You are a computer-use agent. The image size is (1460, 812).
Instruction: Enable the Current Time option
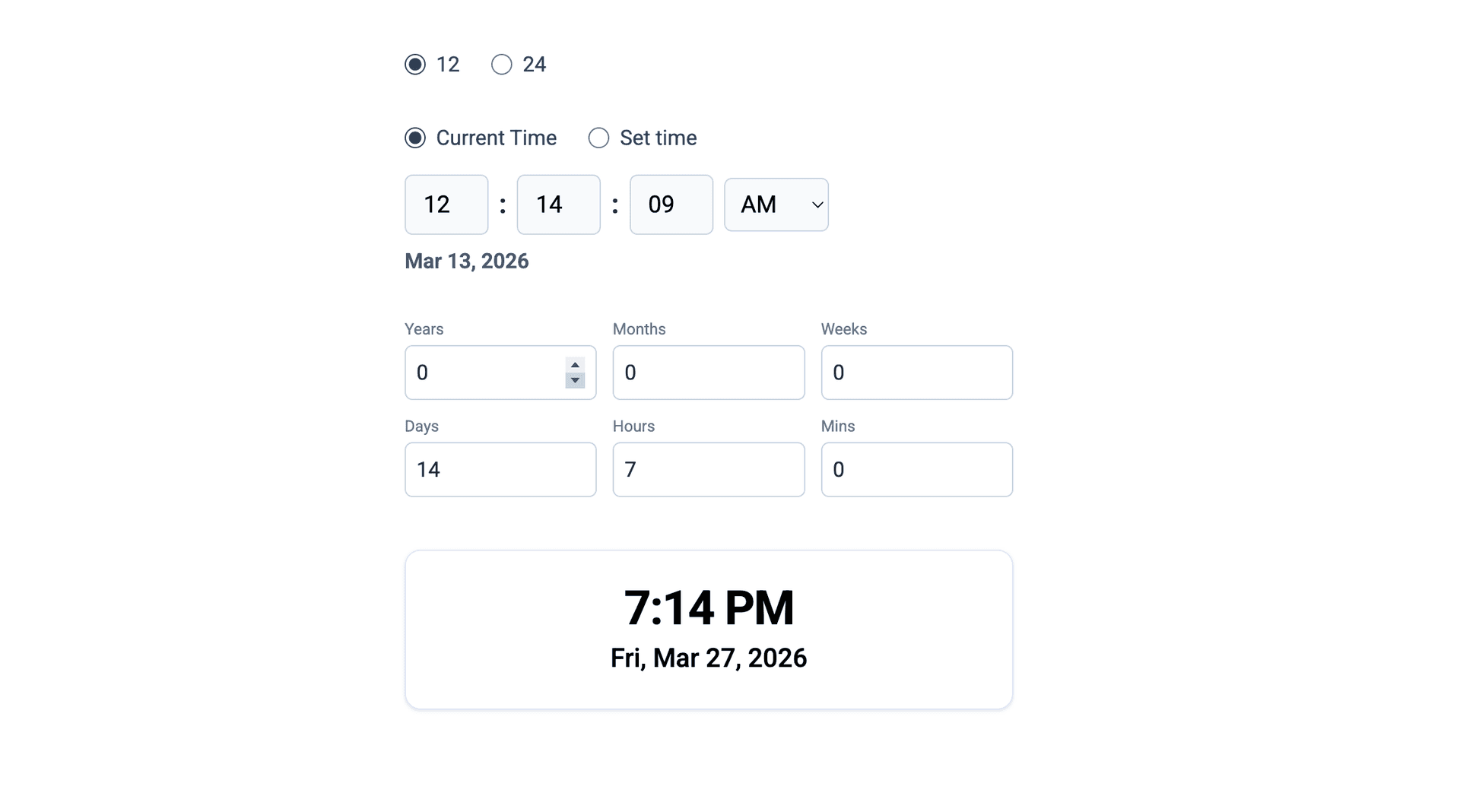click(415, 138)
